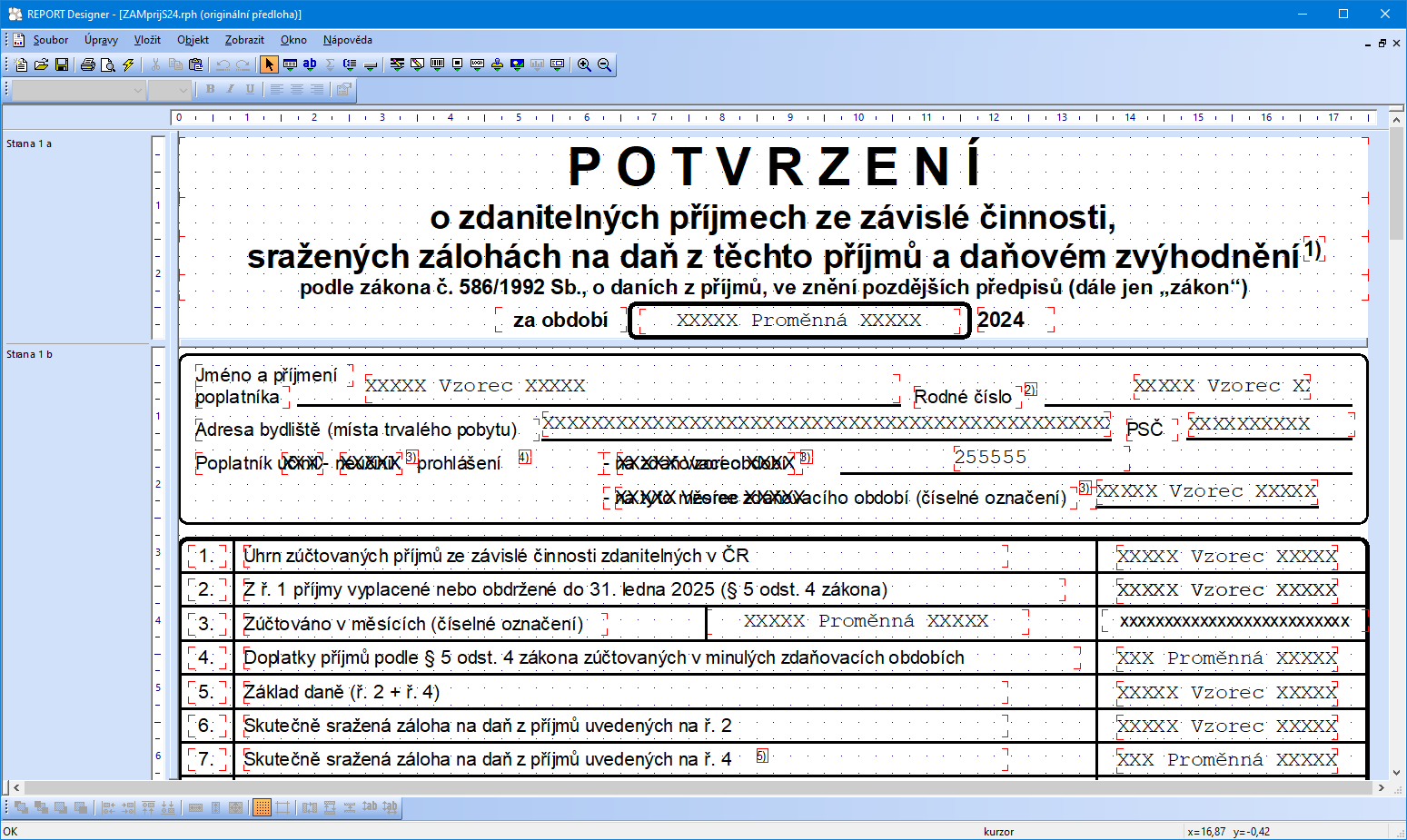Set center text alignment

(296, 89)
